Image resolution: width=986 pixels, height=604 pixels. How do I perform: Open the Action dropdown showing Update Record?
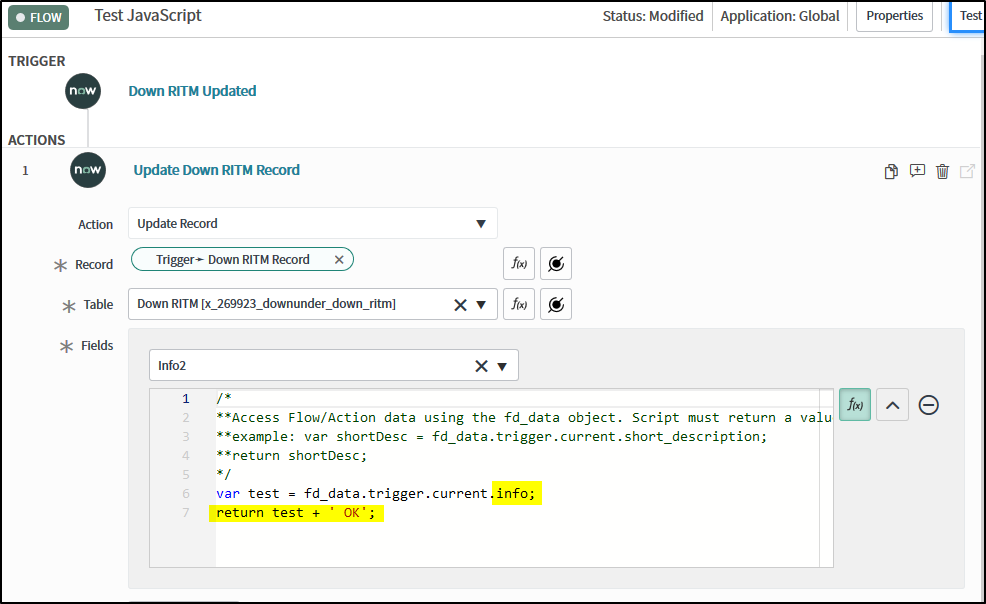click(312, 224)
